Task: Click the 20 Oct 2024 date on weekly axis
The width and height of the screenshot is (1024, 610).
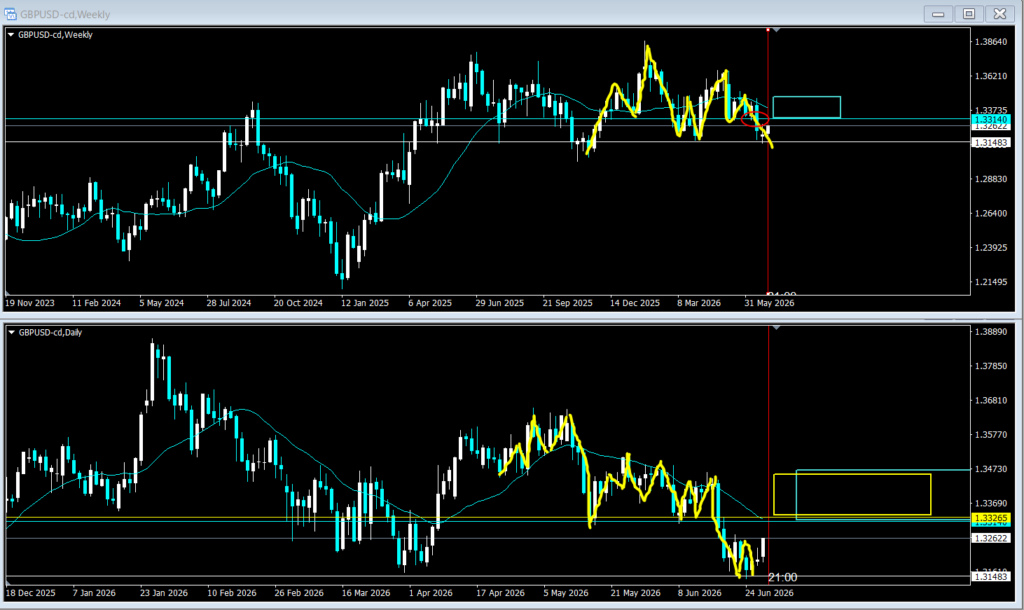Action: [298, 303]
